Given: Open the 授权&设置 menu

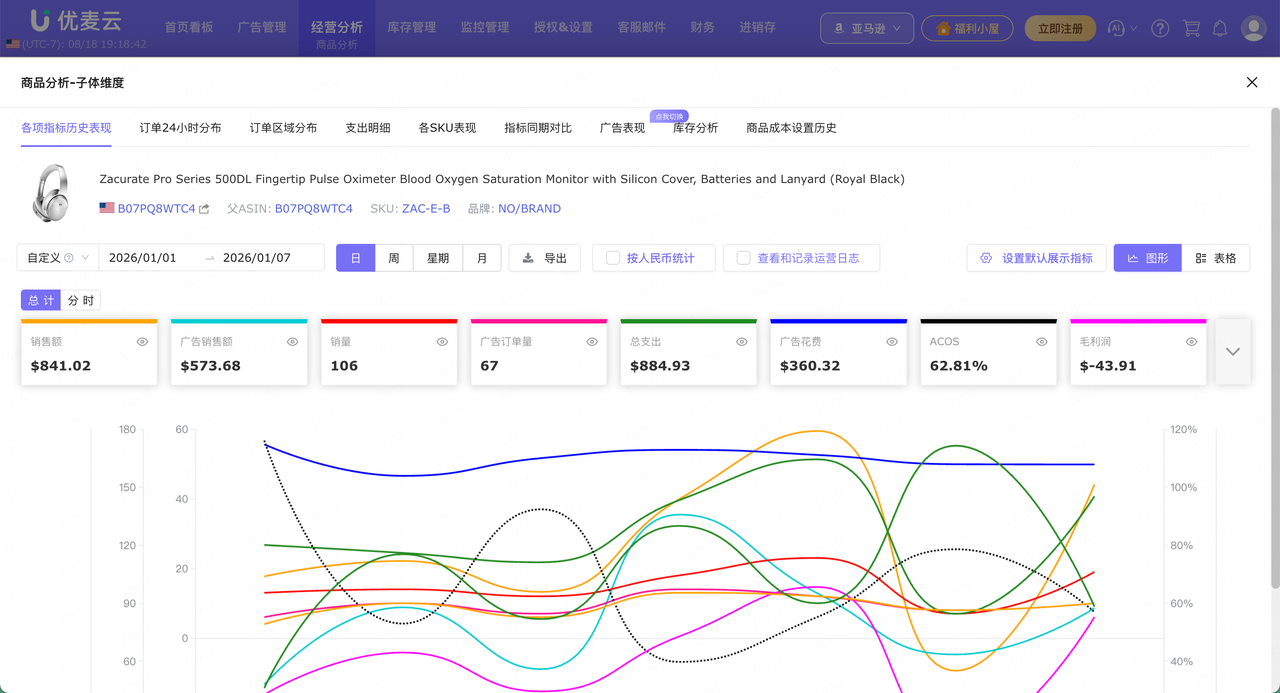Looking at the screenshot, I should pos(563,27).
